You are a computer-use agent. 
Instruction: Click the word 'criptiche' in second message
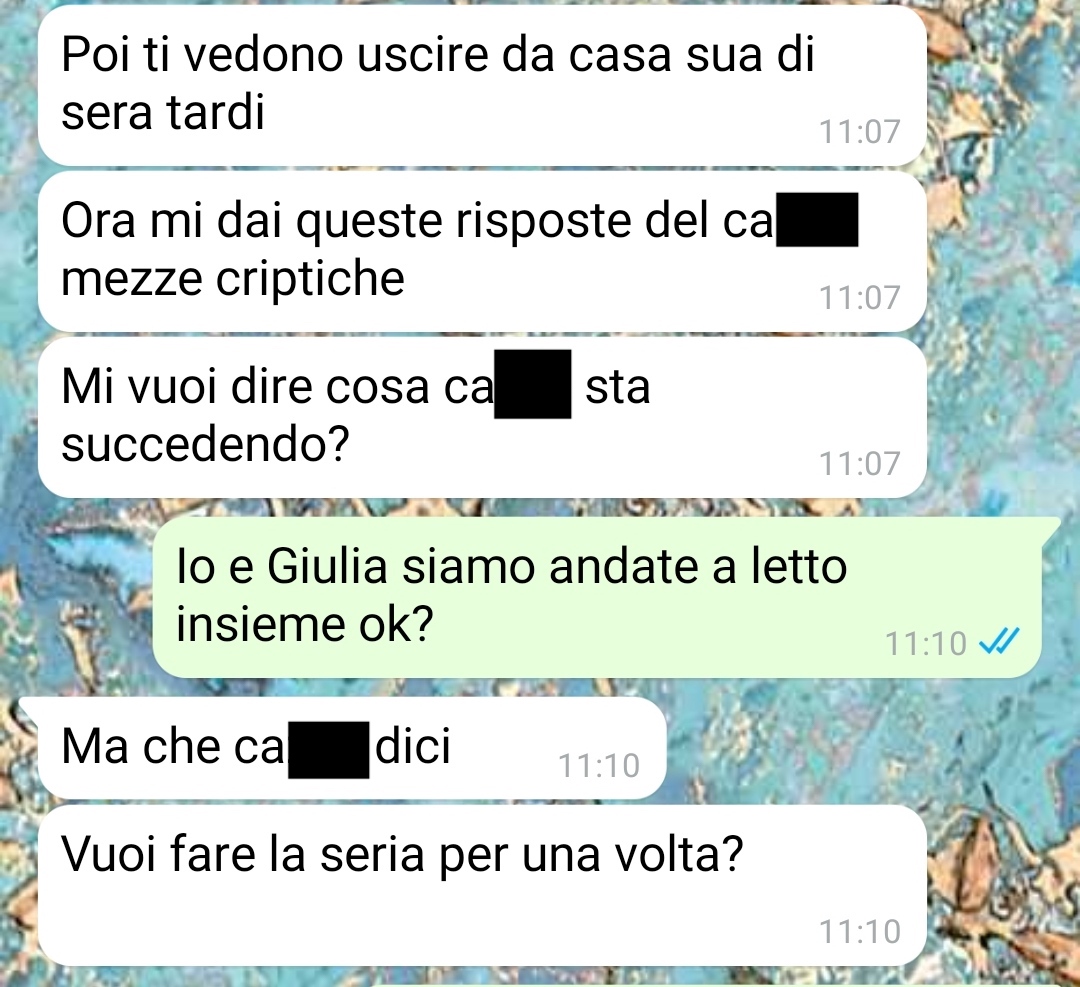(311, 280)
